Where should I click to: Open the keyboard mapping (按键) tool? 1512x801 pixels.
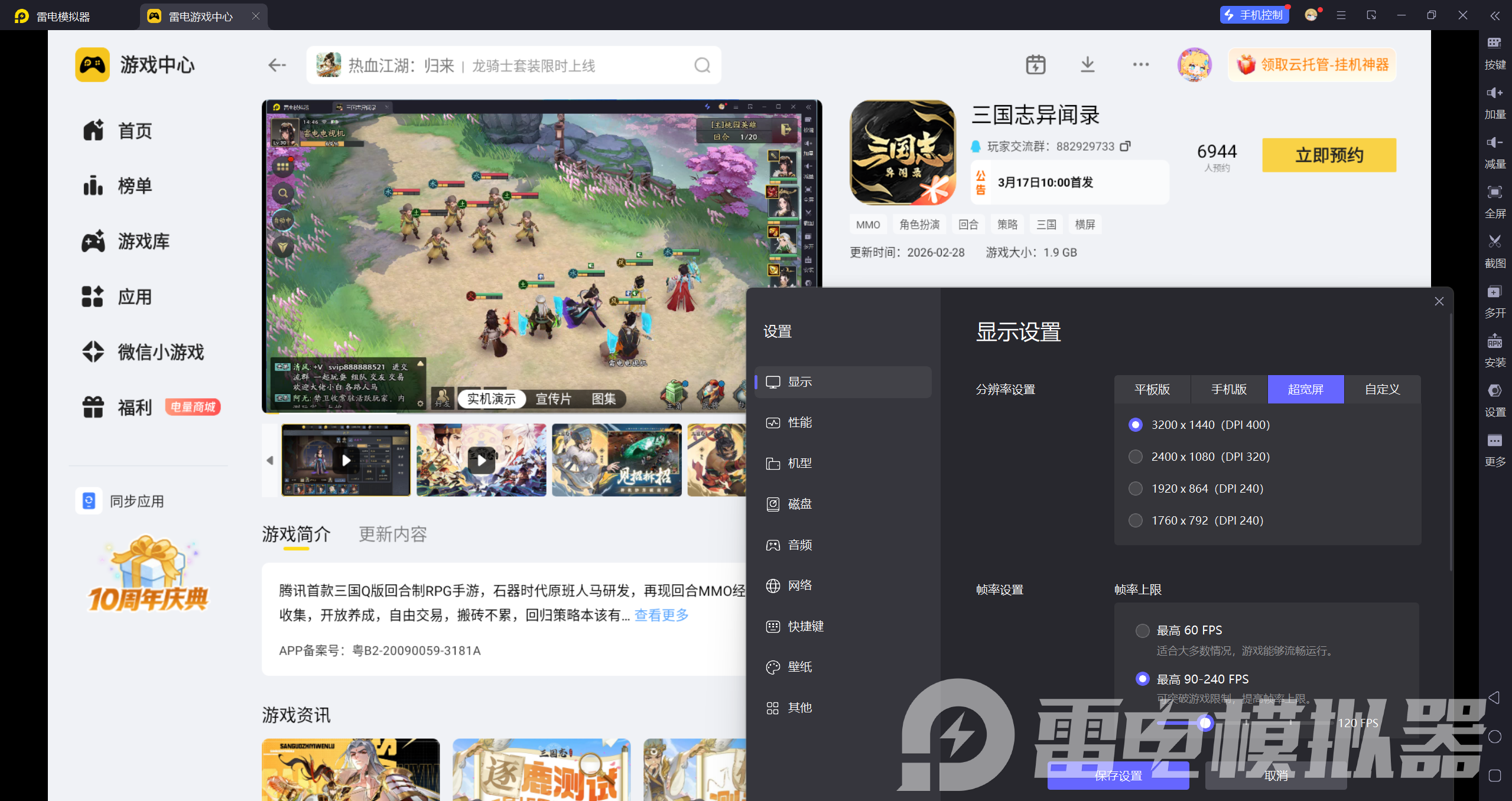point(1494,43)
